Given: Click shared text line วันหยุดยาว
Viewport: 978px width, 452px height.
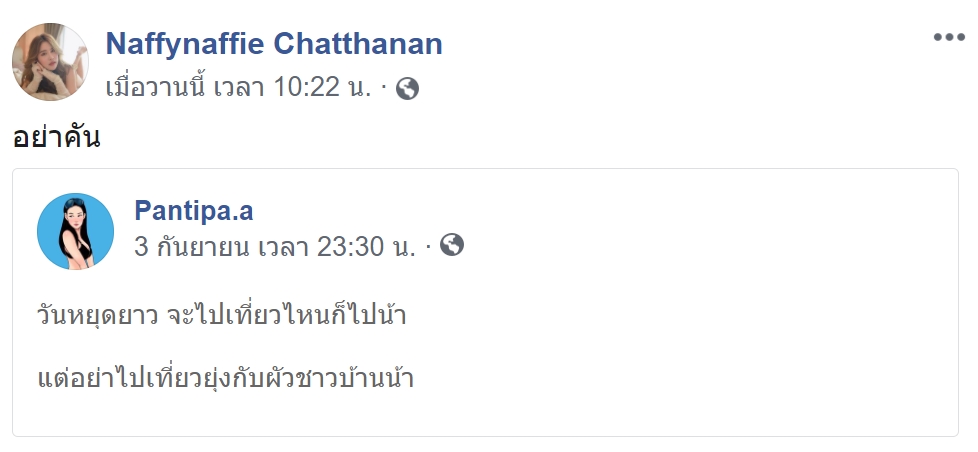Looking at the screenshot, I should pos(222,314).
